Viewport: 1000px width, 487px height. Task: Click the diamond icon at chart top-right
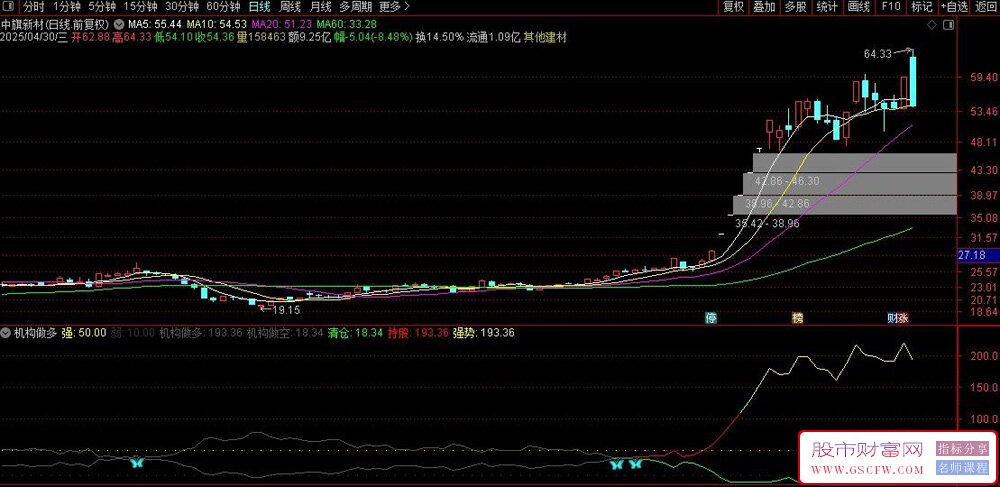tap(932, 25)
